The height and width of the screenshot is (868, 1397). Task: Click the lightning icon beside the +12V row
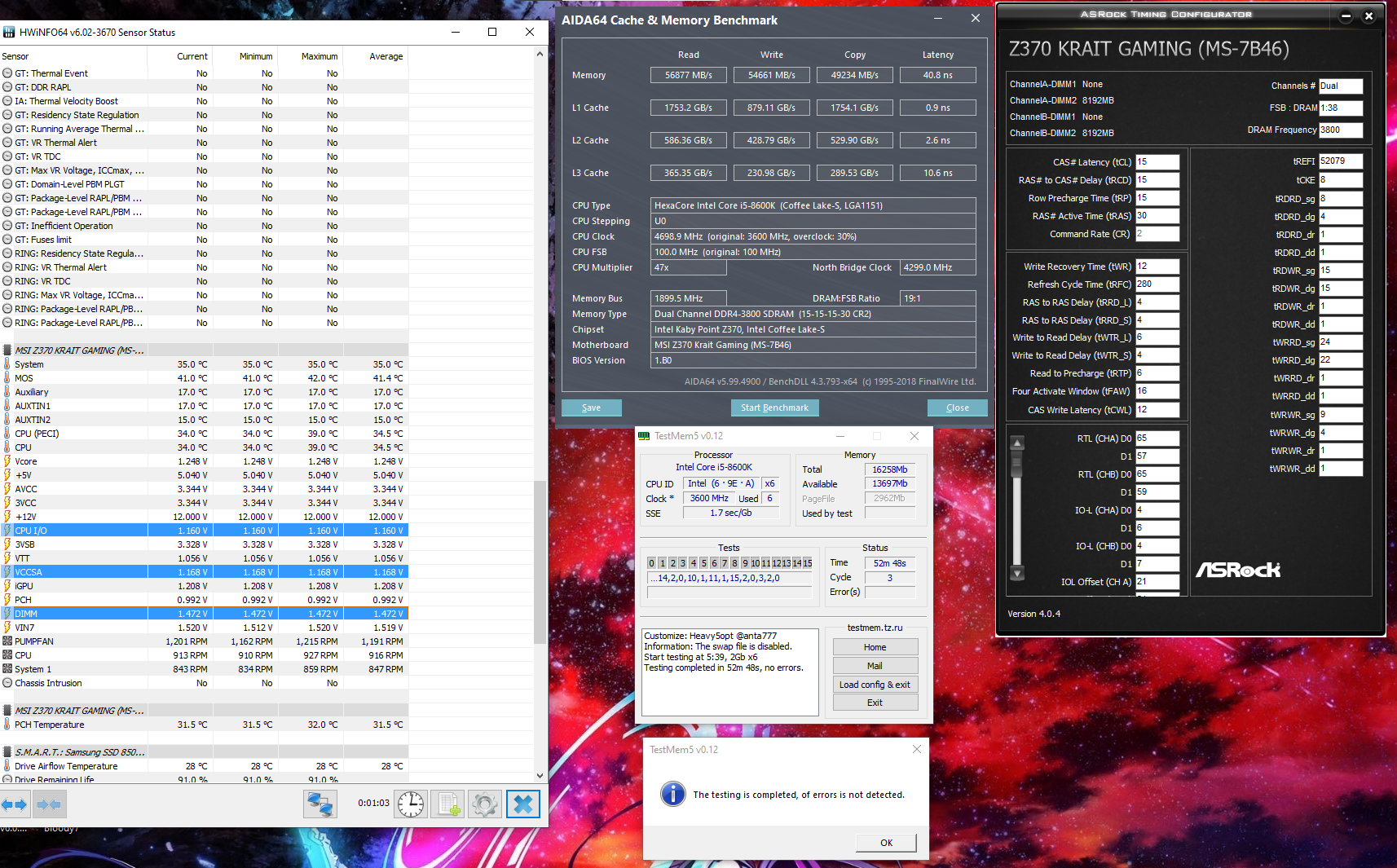7,517
